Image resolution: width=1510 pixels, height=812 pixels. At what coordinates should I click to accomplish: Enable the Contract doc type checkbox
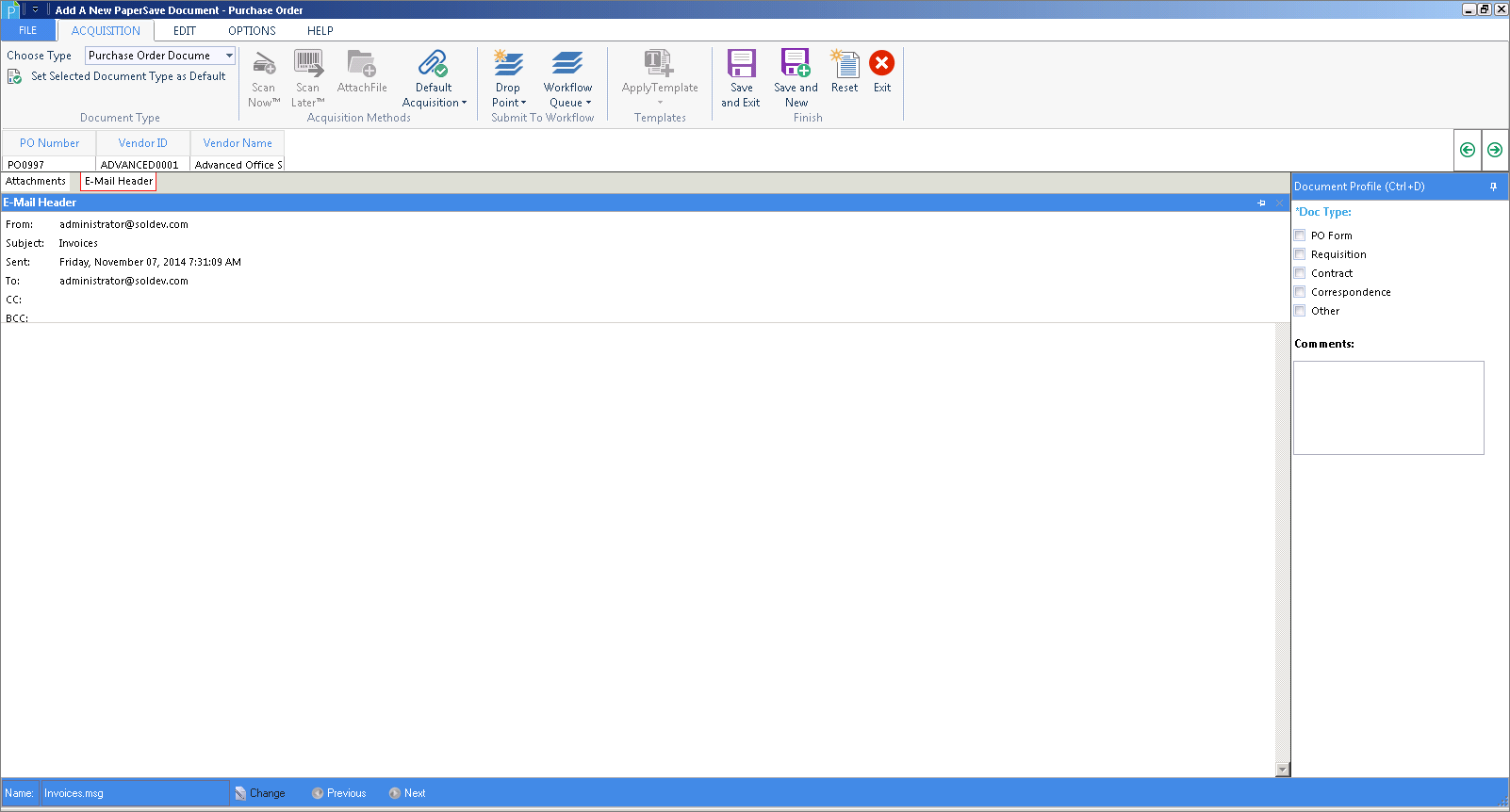click(1300, 273)
